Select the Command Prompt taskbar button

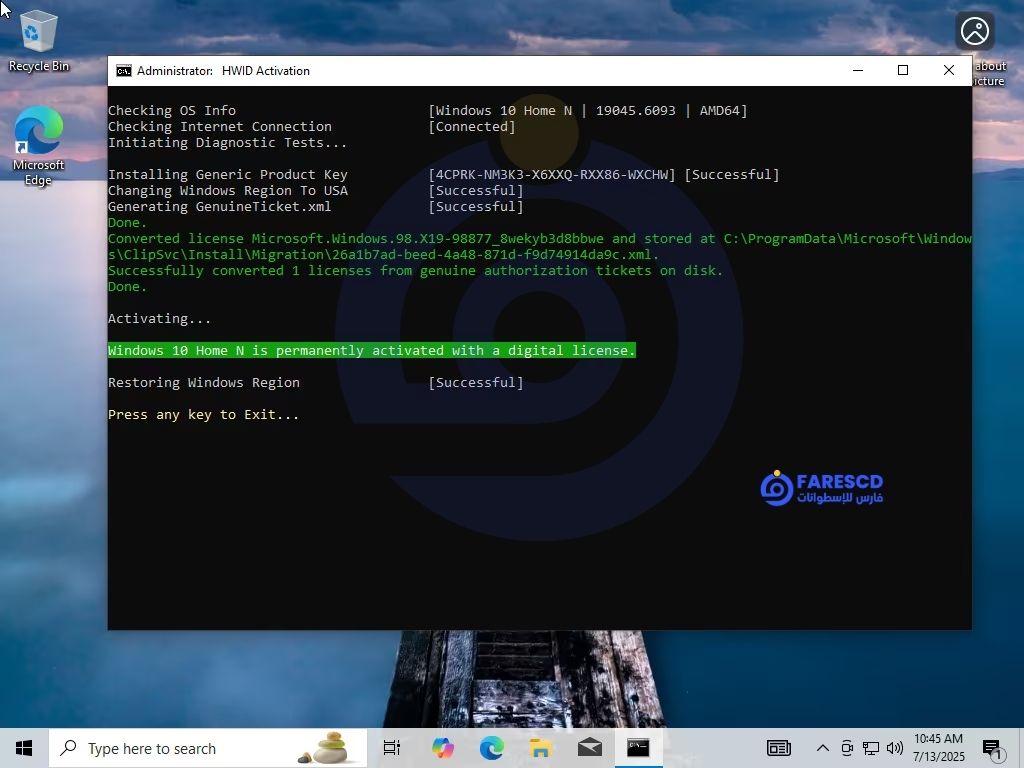coord(638,748)
